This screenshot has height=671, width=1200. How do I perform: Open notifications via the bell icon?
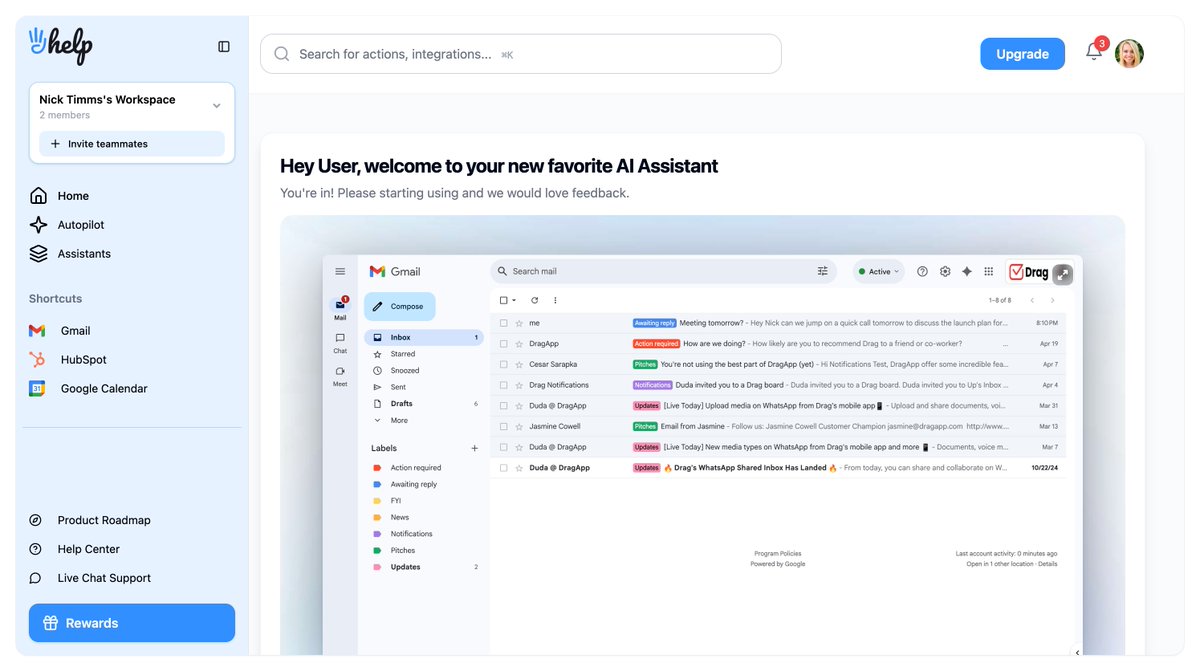click(1094, 53)
